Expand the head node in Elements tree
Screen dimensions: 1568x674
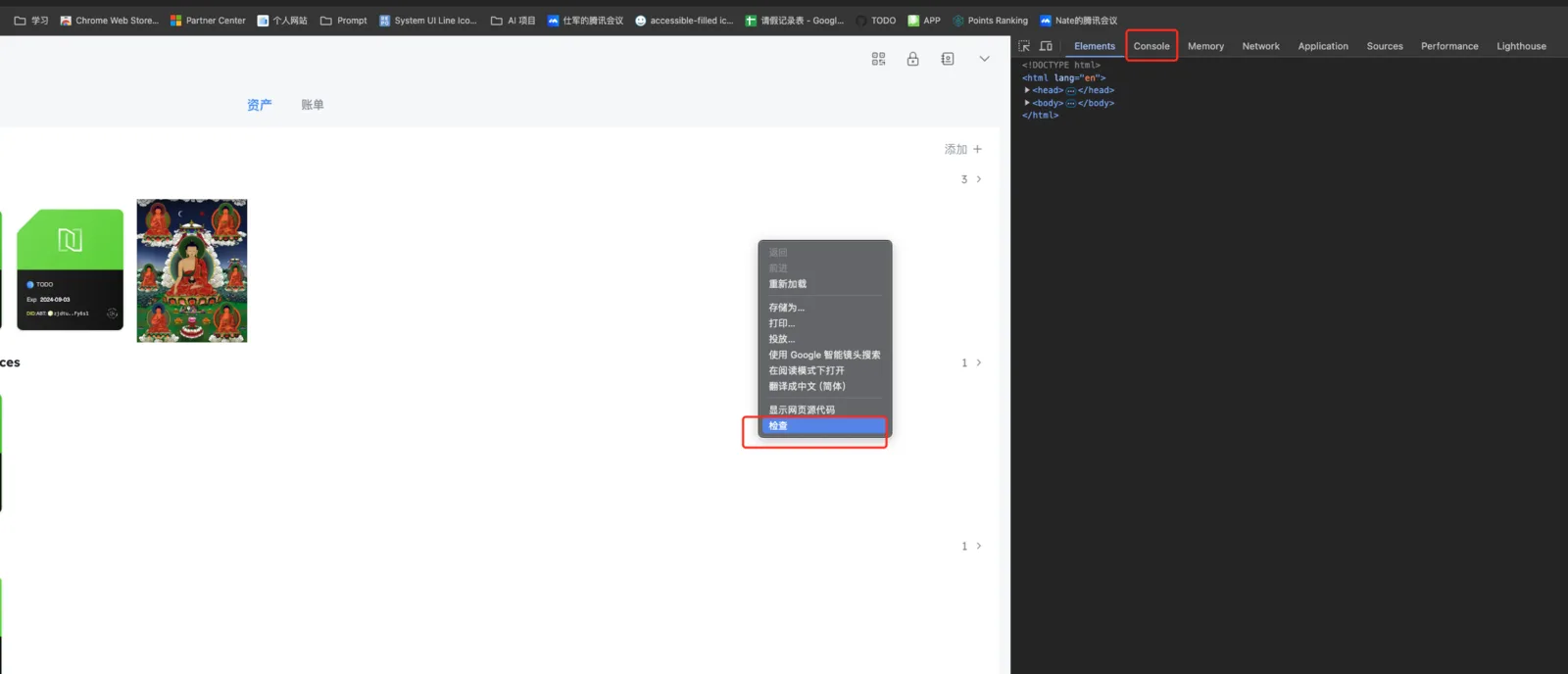(x=1027, y=90)
